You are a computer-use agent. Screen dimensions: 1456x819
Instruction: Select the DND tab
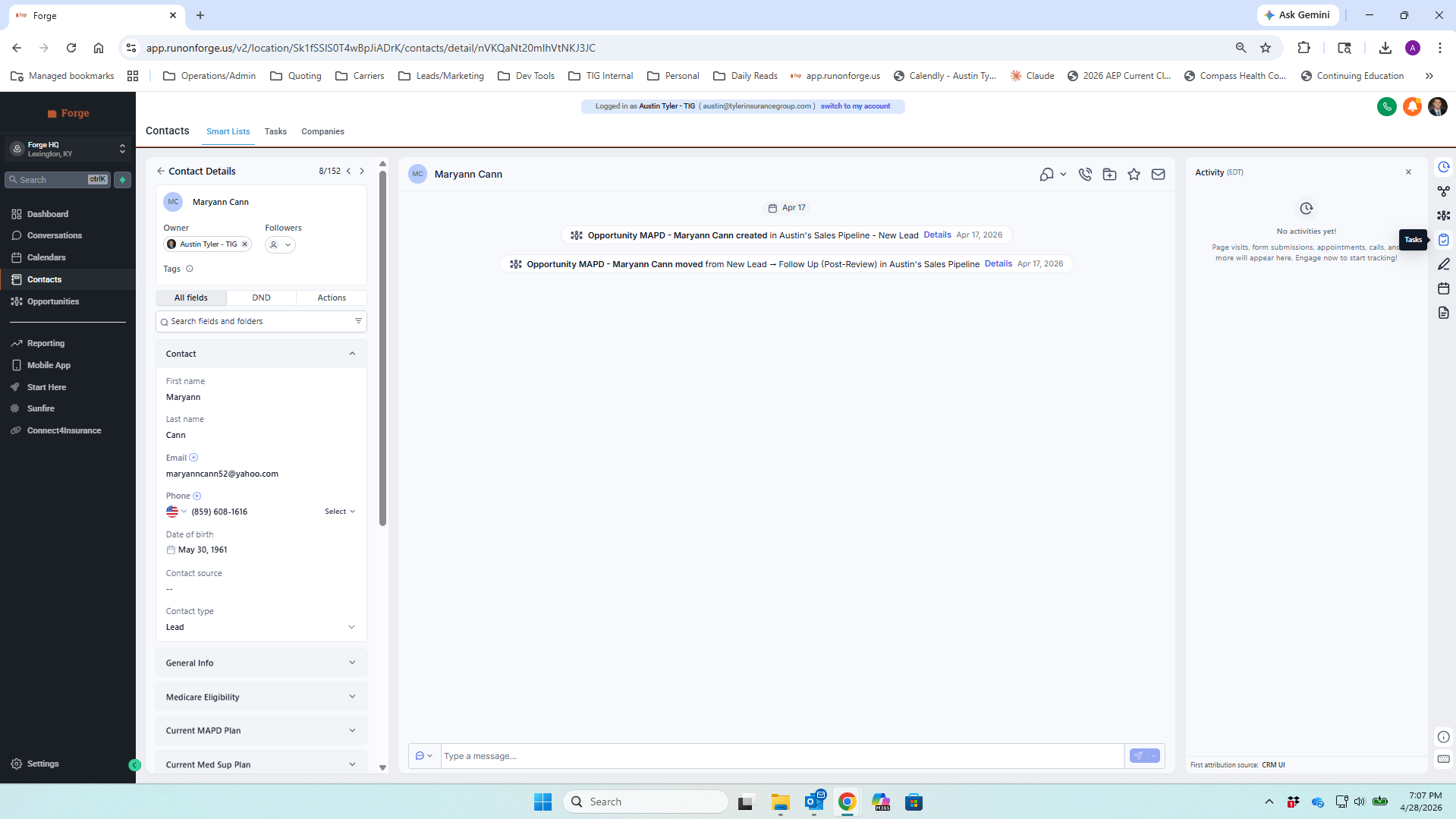[261, 298]
